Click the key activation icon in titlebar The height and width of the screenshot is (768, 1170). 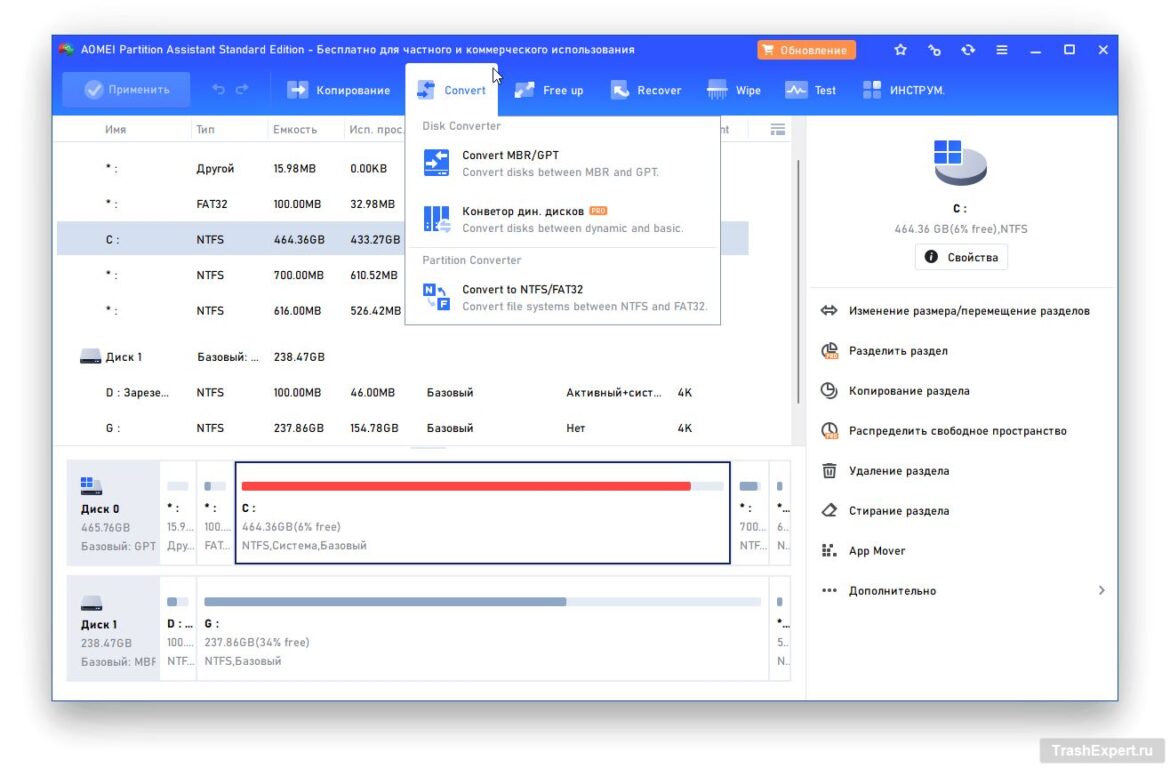pyautogui.click(x=934, y=49)
